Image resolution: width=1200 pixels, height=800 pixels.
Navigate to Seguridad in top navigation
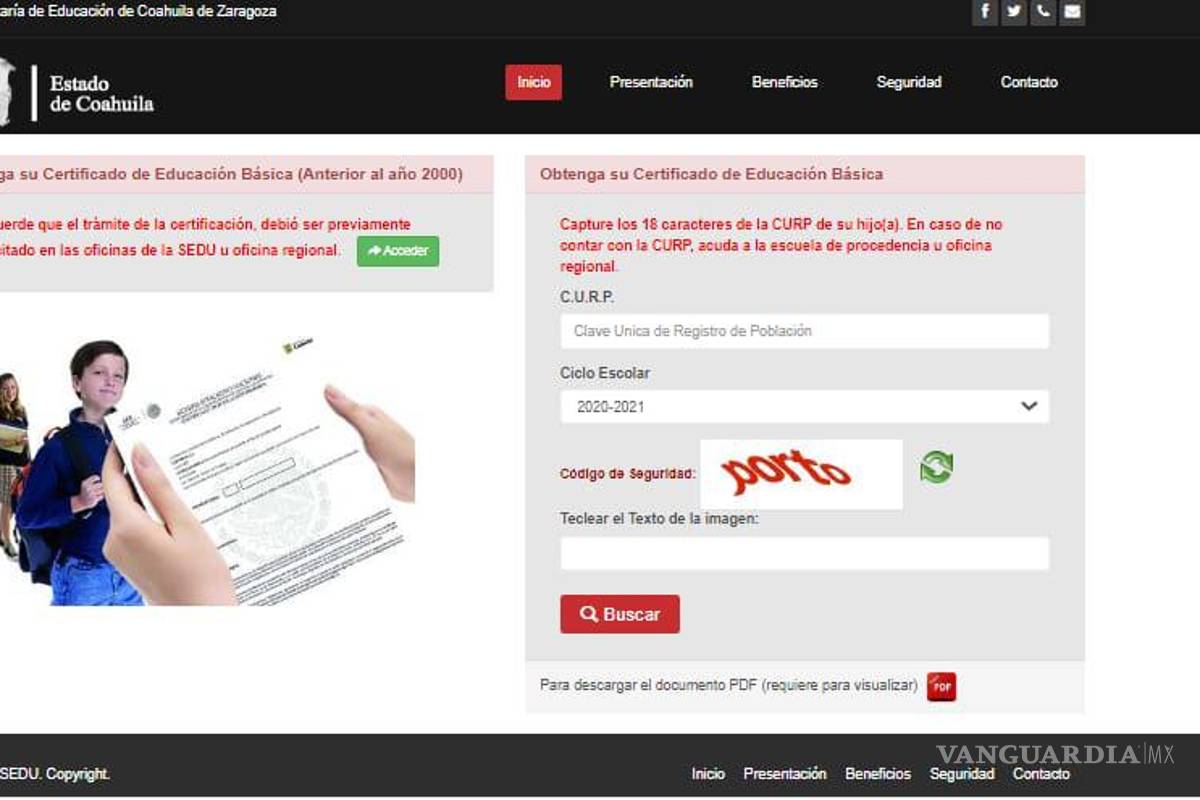click(x=908, y=82)
